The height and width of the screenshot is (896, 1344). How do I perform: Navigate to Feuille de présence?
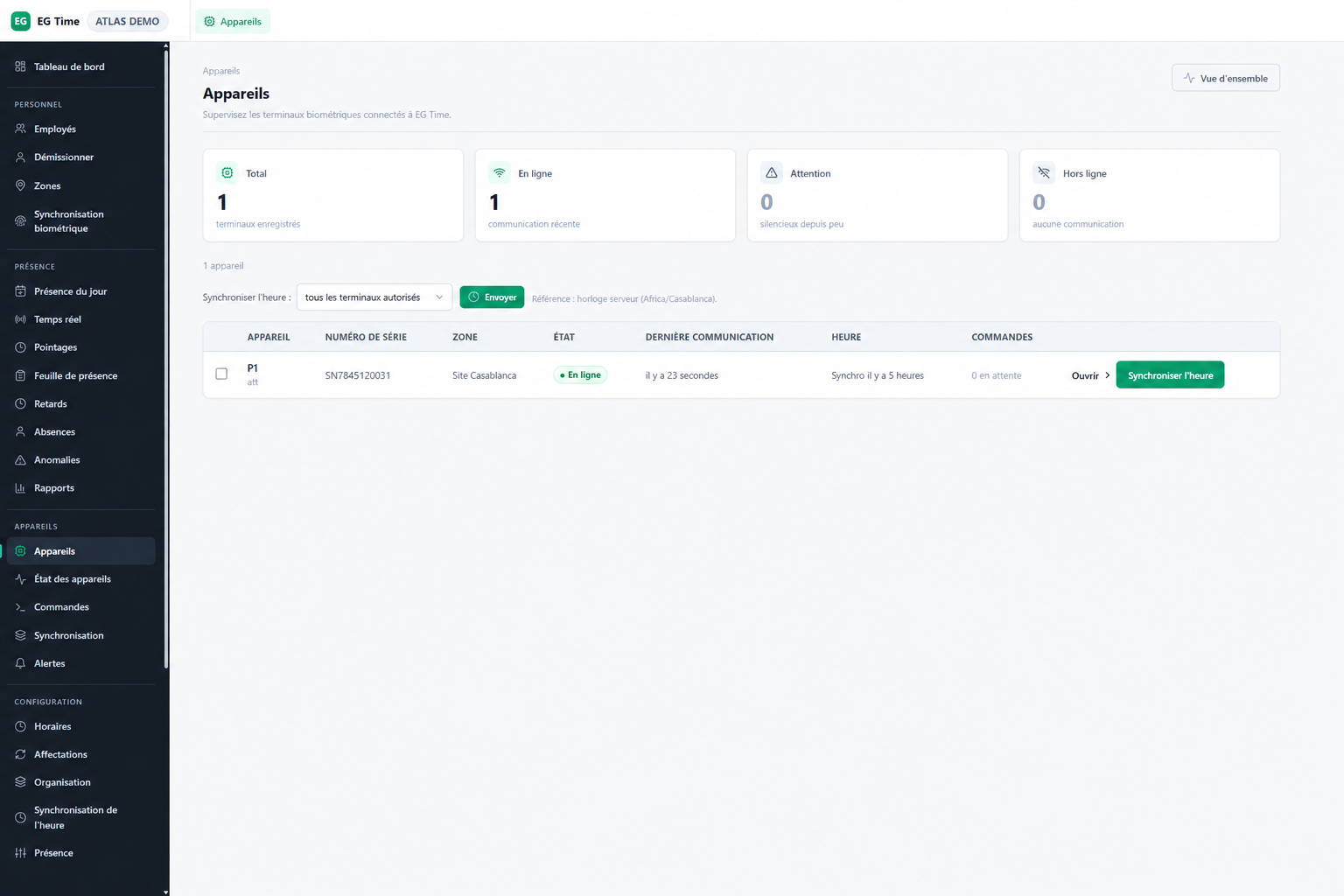pos(81,376)
